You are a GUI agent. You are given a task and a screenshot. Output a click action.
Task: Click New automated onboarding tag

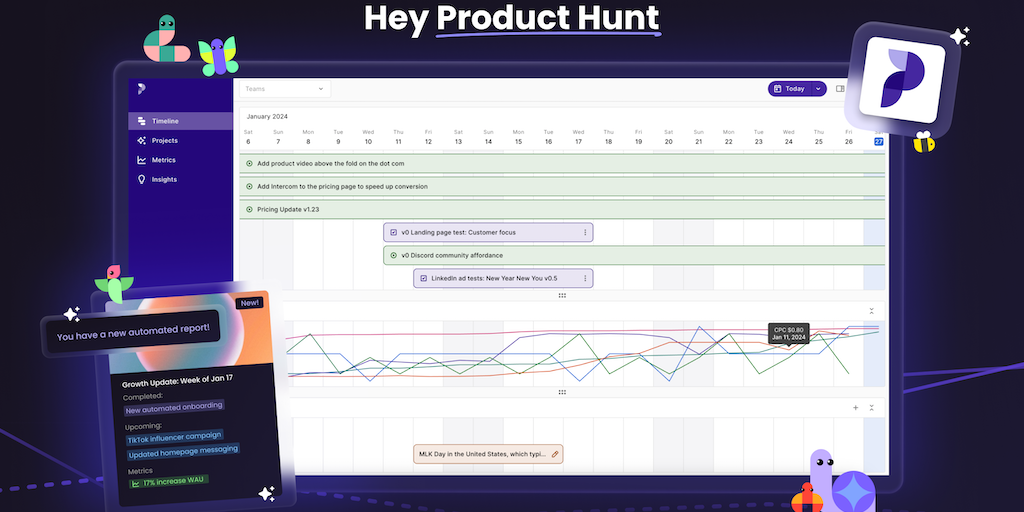[x=174, y=408]
